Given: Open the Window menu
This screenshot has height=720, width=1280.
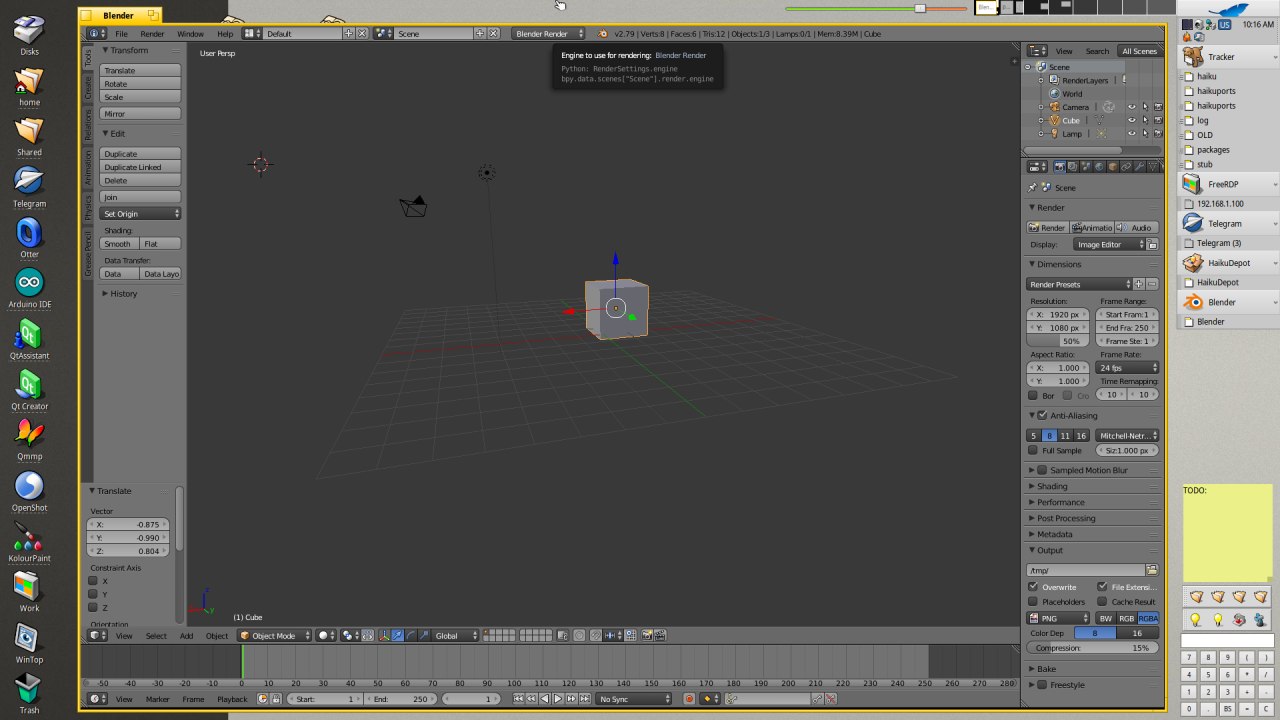Looking at the screenshot, I should coord(190,34).
